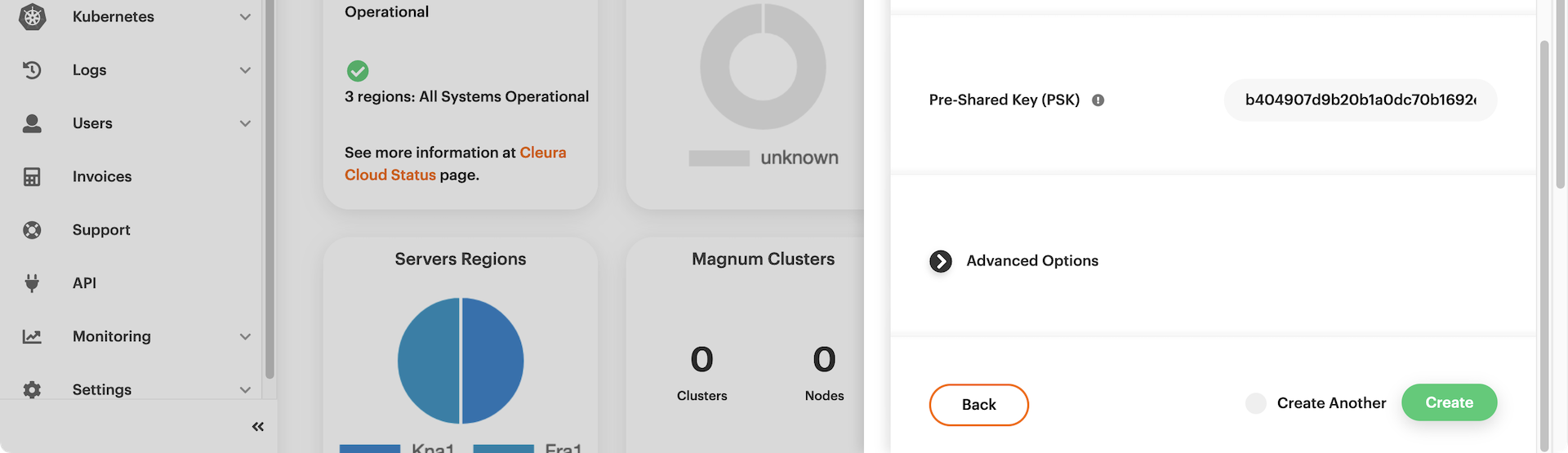This screenshot has width=1568, height=453.
Task: Open the Invoices menu item
Action: coord(102,176)
